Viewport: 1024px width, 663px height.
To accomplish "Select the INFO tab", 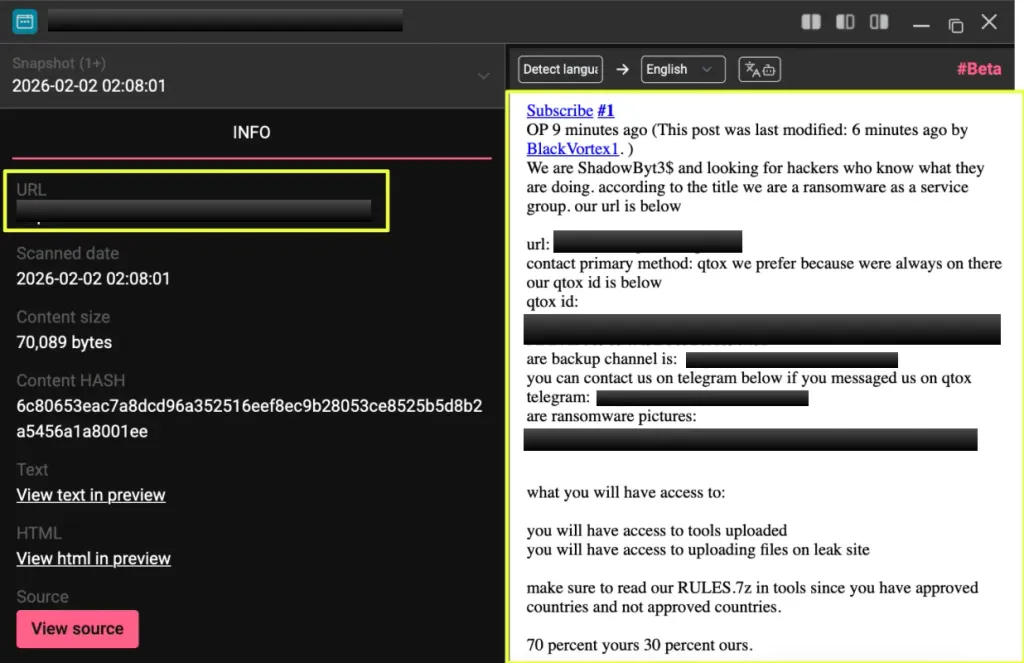I will tap(251, 132).
